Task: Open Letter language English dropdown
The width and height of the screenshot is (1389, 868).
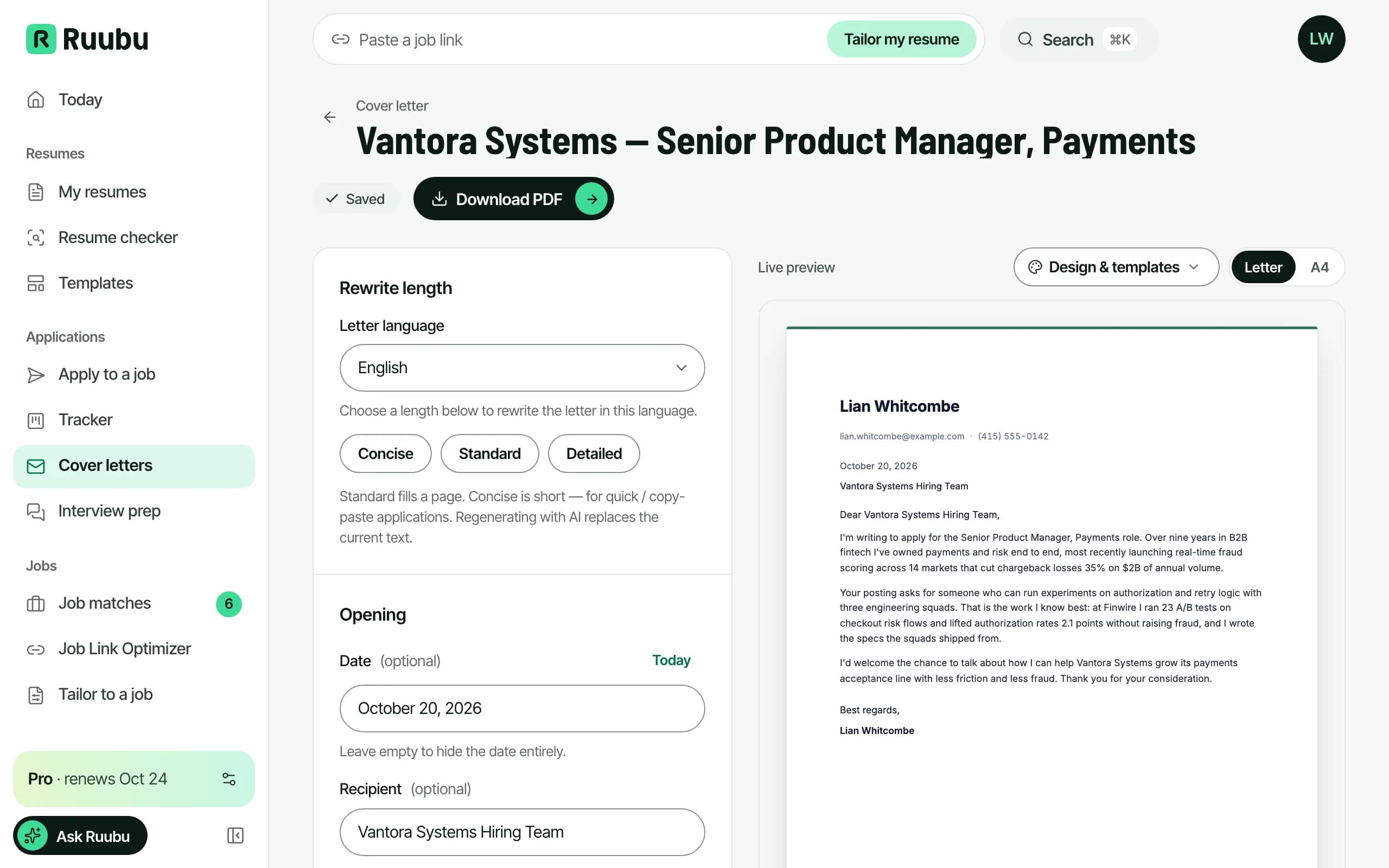Action: point(522,368)
